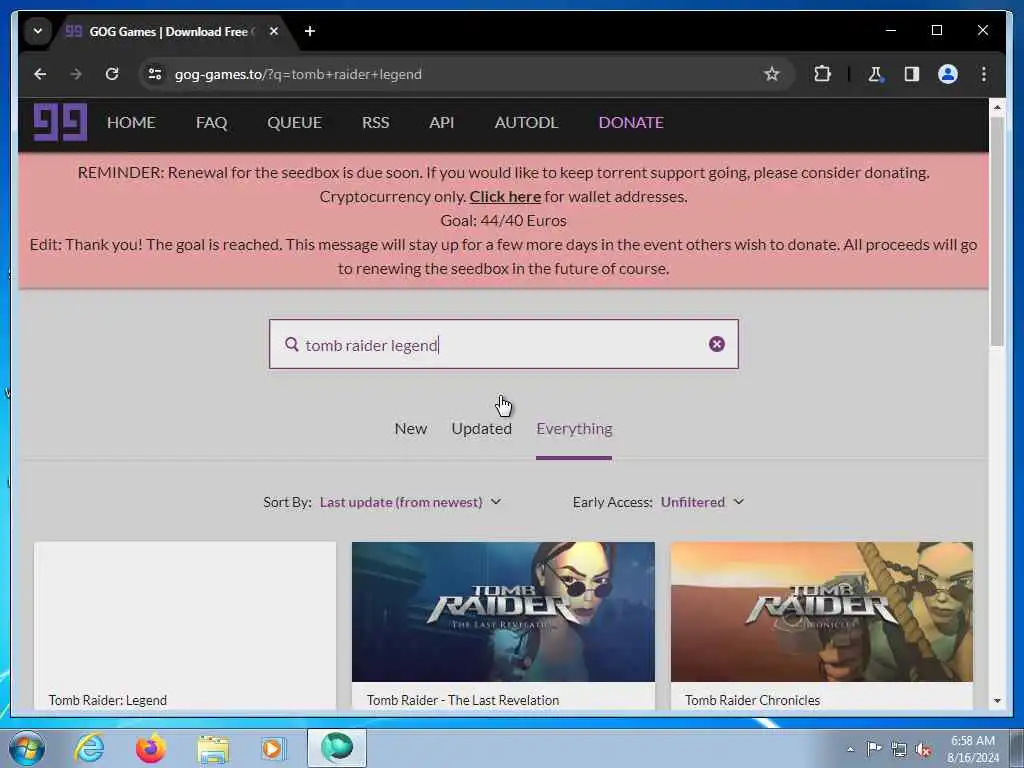The width and height of the screenshot is (1024, 768).
Task: Open Action Center flag tray icon
Action: (874, 748)
